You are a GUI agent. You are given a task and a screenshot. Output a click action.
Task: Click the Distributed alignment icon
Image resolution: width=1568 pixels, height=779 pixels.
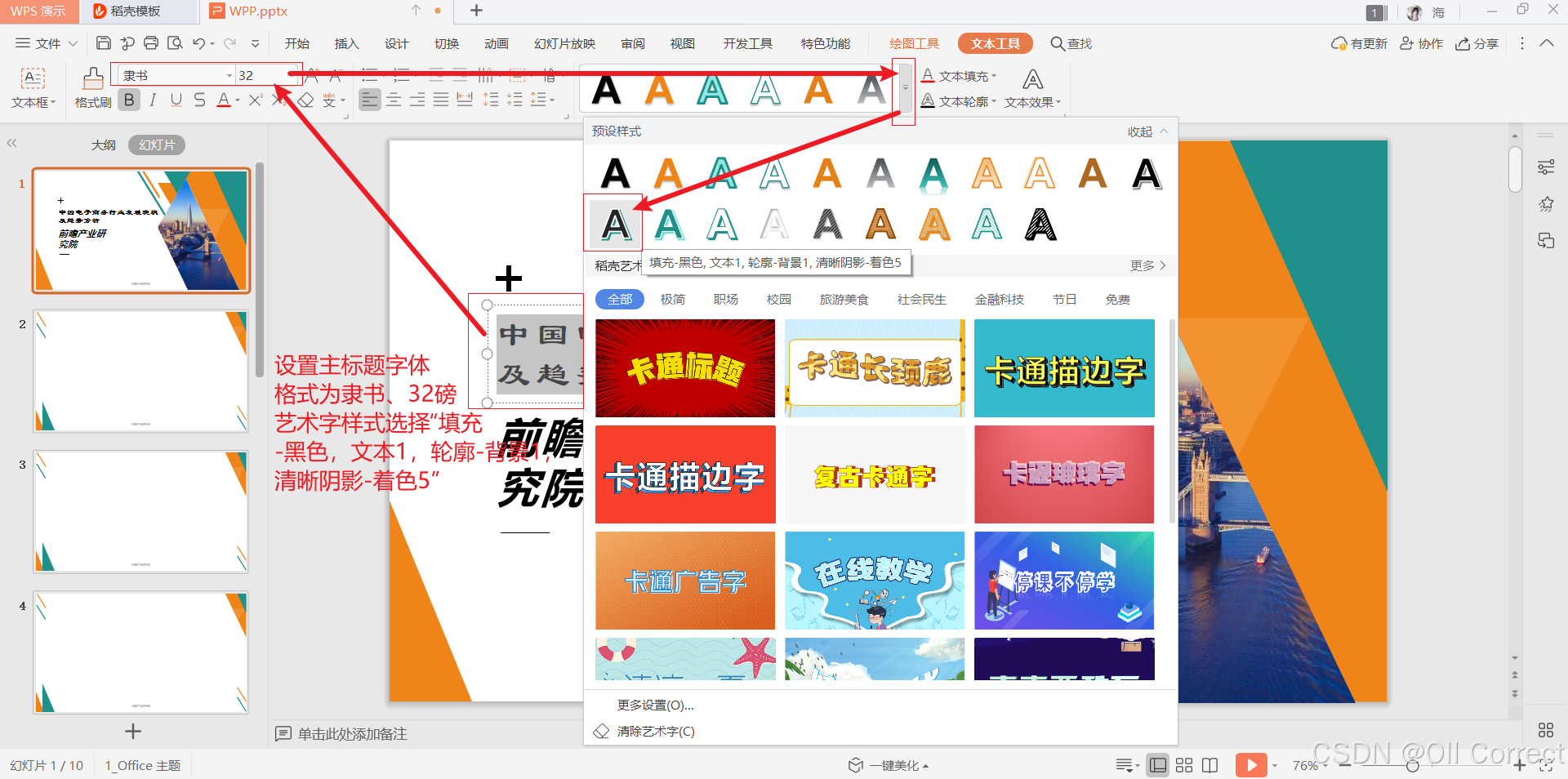point(465,100)
